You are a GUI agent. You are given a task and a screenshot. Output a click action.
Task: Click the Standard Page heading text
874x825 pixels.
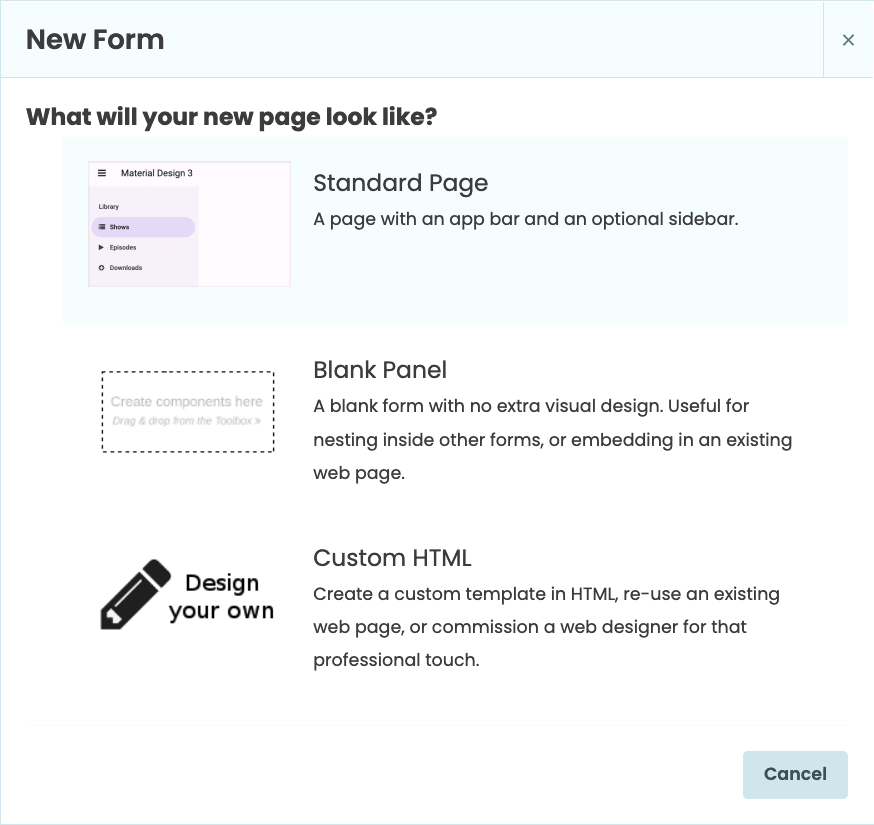point(400,183)
